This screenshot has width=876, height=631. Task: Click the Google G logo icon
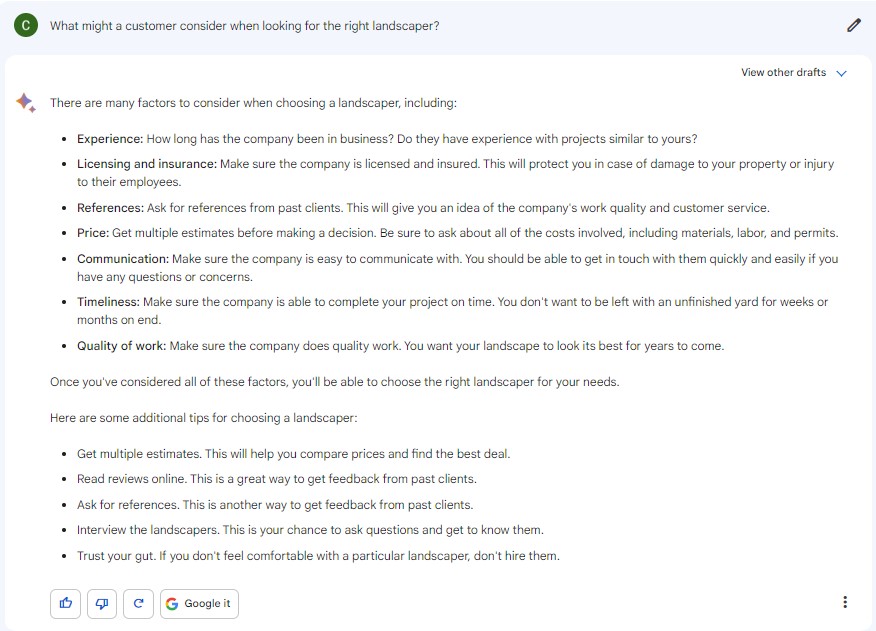tap(173, 603)
